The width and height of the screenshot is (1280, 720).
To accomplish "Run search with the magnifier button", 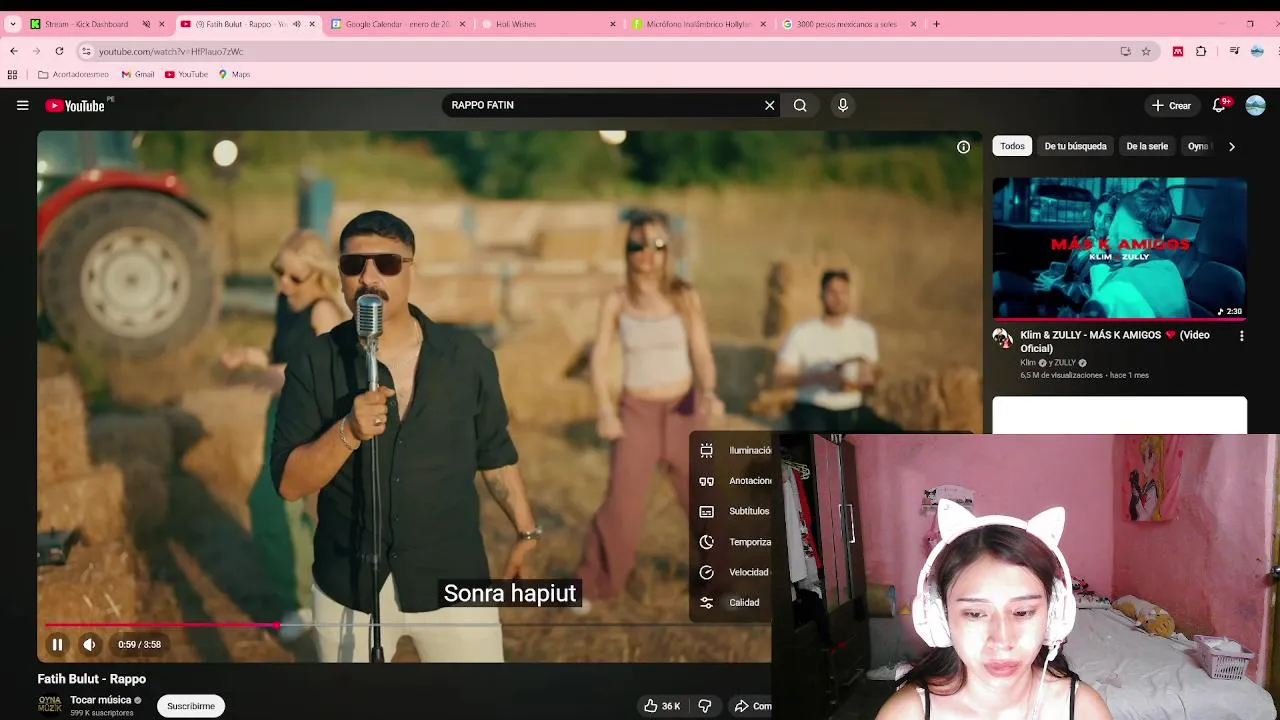I will (800, 105).
